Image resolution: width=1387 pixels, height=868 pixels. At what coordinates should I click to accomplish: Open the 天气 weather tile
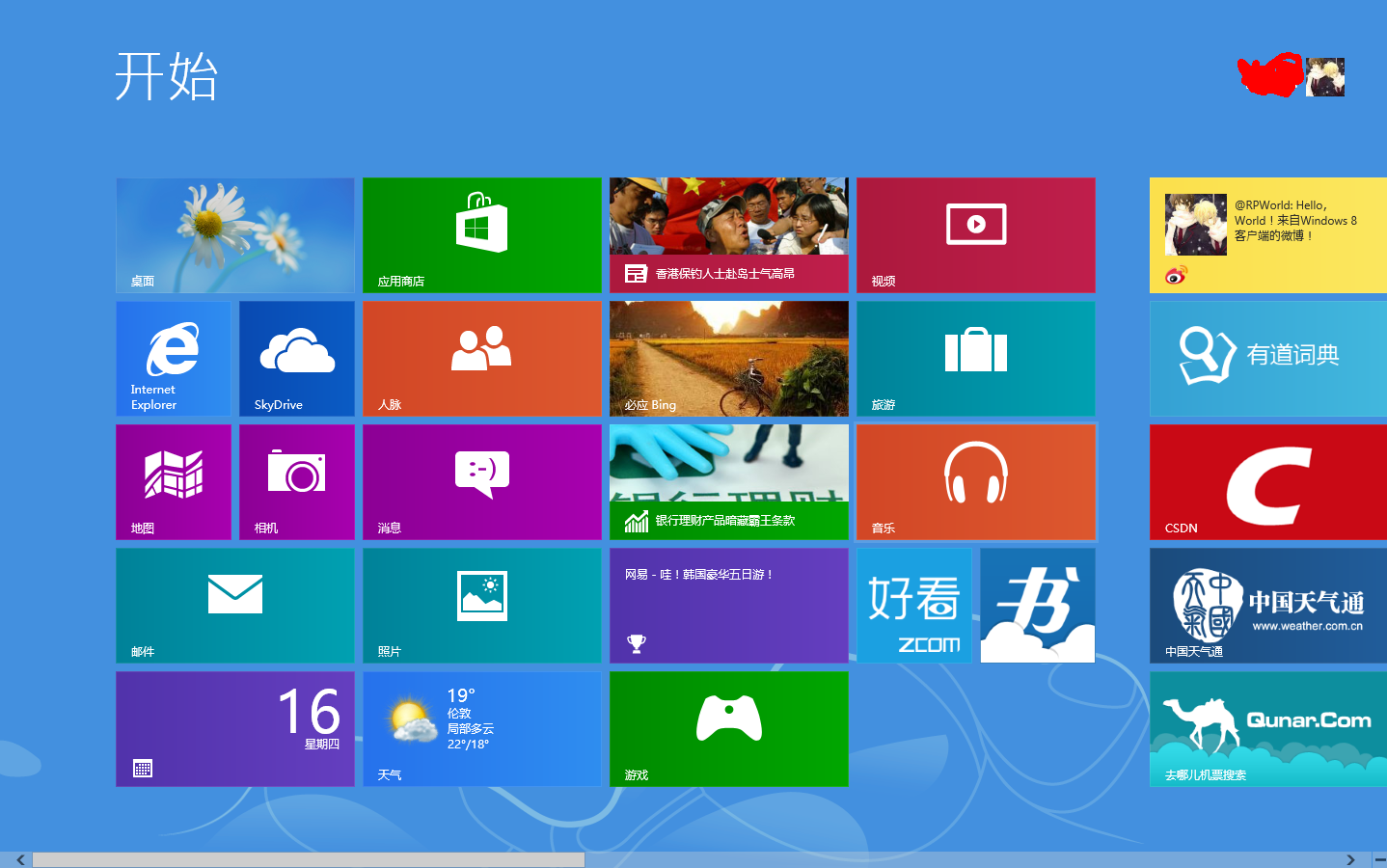(482, 729)
